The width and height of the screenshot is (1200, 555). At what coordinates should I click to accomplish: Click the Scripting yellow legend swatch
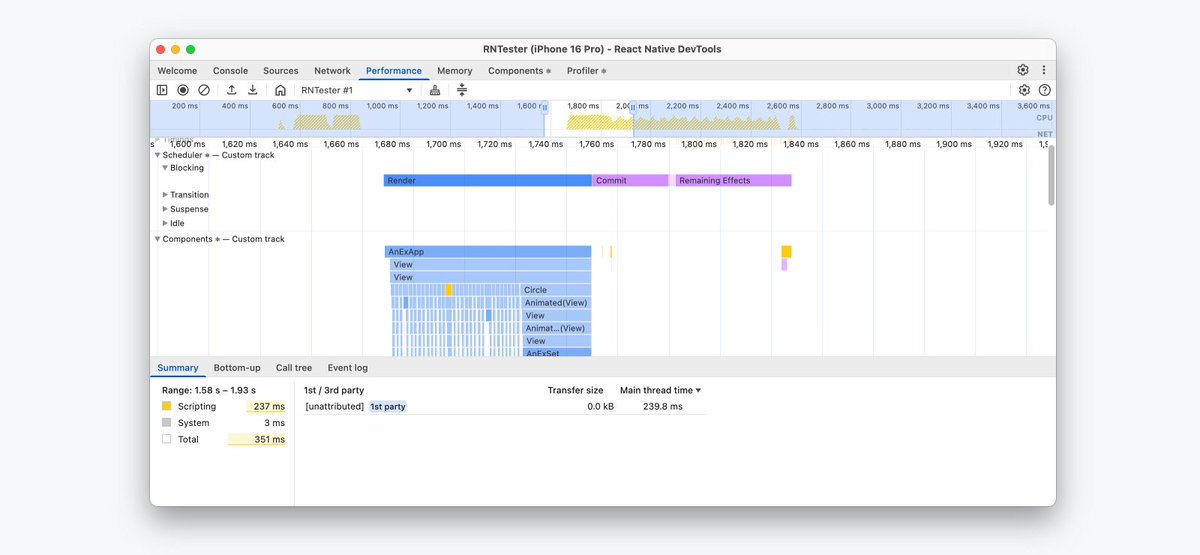(x=167, y=407)
